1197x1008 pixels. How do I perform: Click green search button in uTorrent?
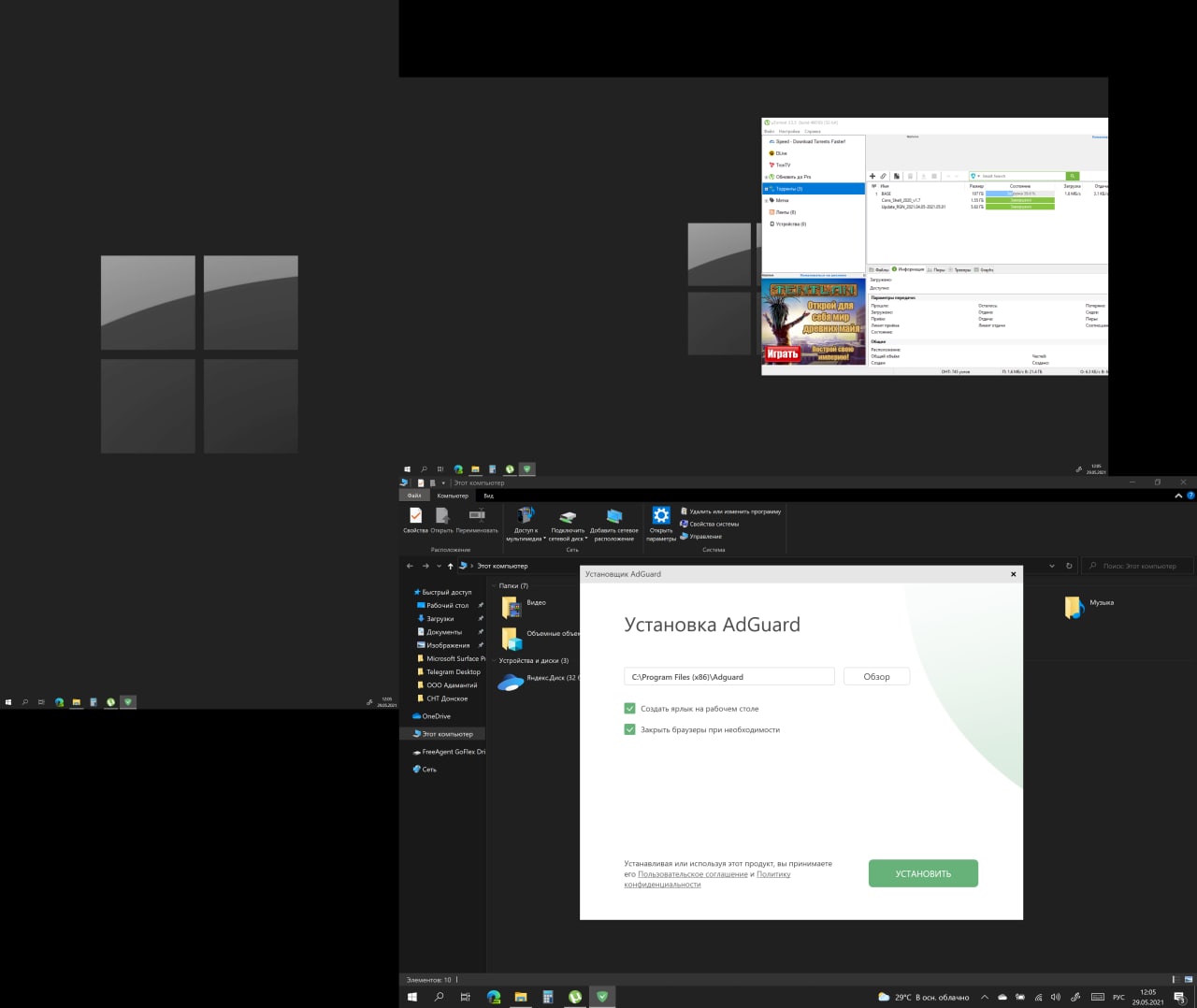point(1073,176)
